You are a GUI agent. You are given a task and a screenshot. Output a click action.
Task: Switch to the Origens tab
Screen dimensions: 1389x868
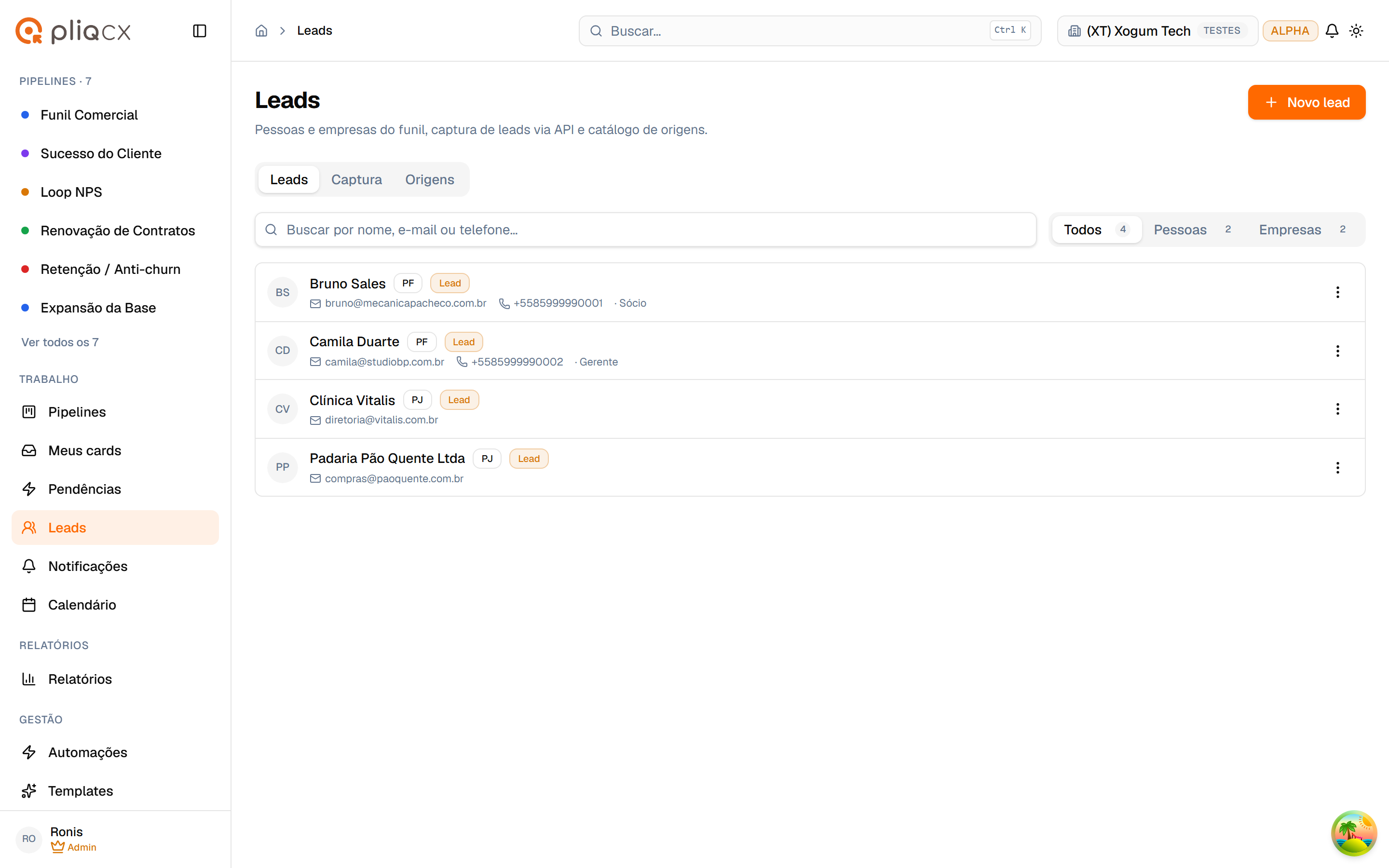pyautogui.click(x=429, y=180)
